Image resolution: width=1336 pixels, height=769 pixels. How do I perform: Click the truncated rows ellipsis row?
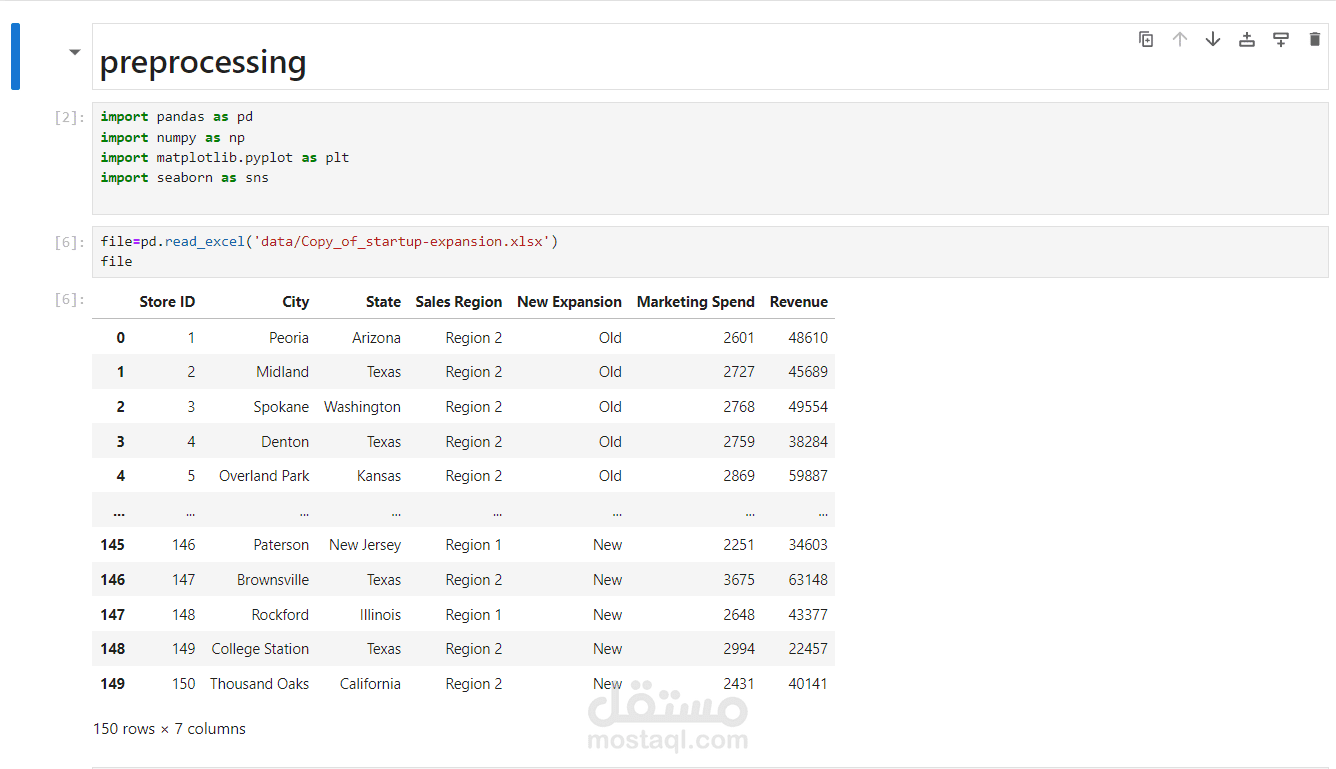pos(463,510)
